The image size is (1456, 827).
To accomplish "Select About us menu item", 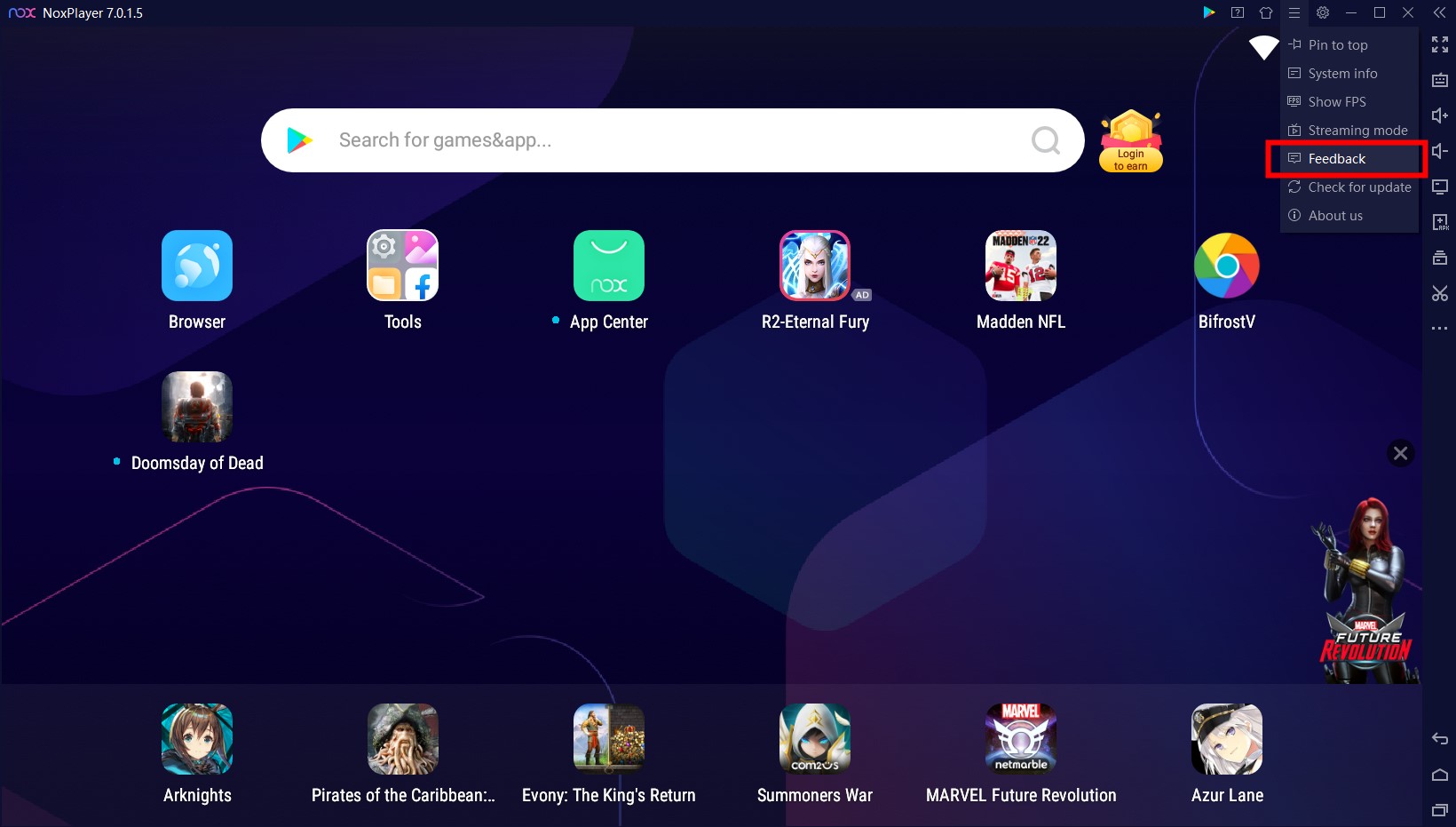I will [1349, 215].
